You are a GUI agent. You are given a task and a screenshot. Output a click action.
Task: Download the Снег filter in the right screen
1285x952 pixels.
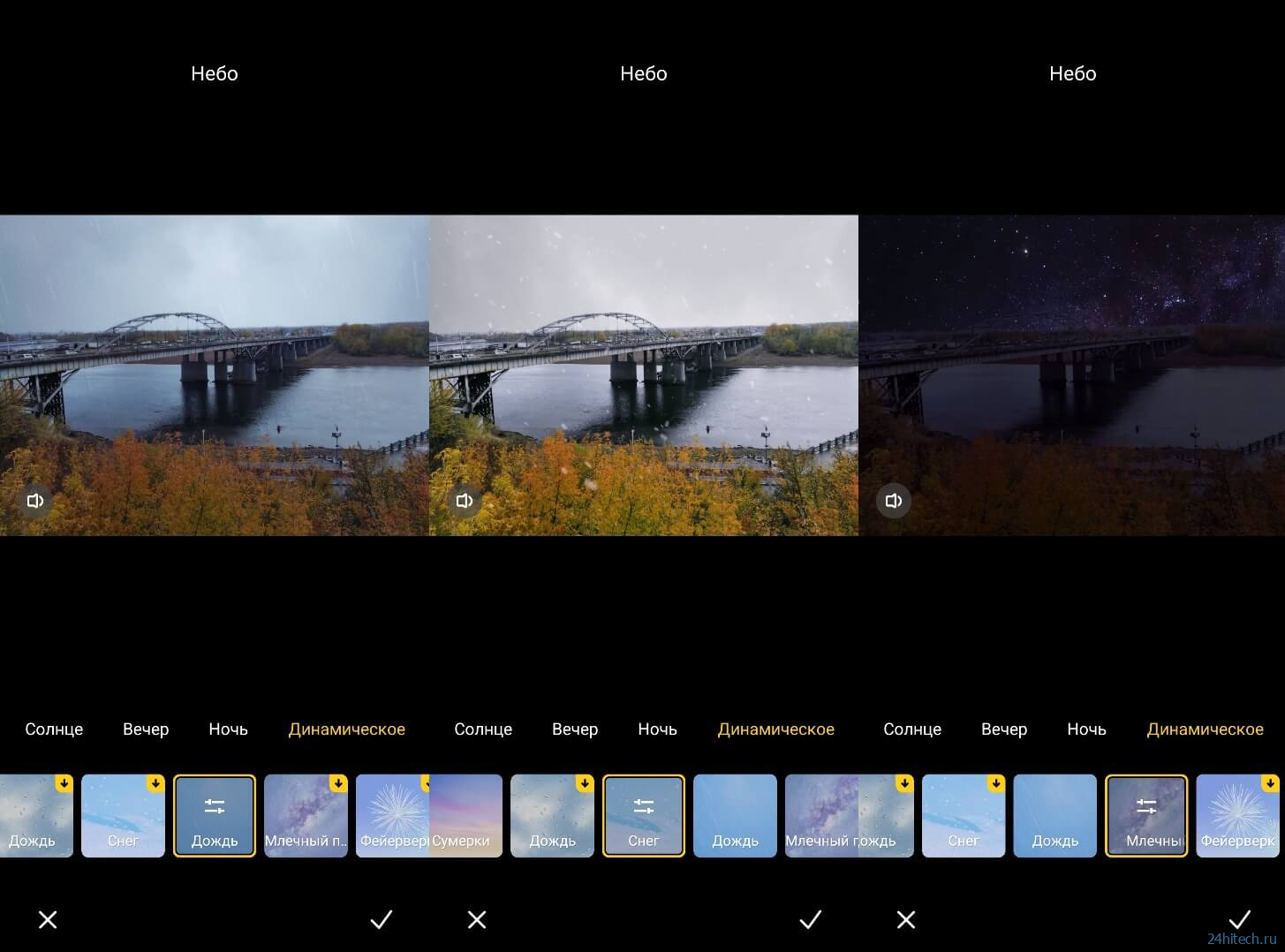point(996,783)
